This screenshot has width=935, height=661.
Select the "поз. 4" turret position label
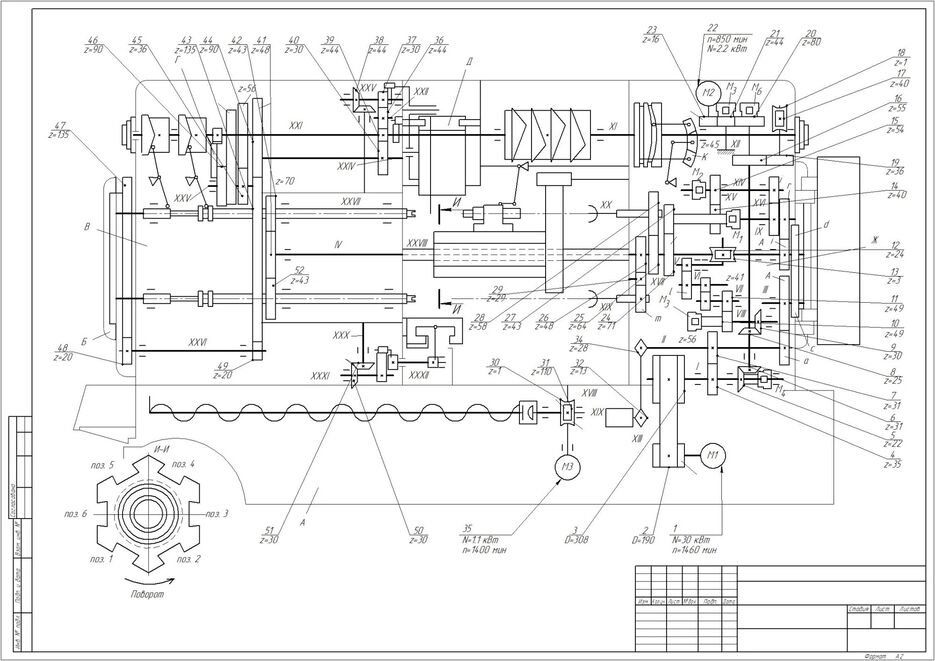click(184, 464)
